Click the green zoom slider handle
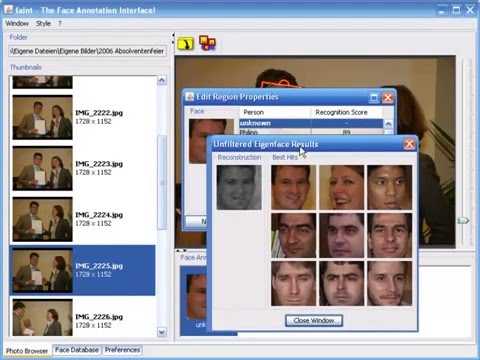Viewport: 480px width, 360px height. click(463, 220)
